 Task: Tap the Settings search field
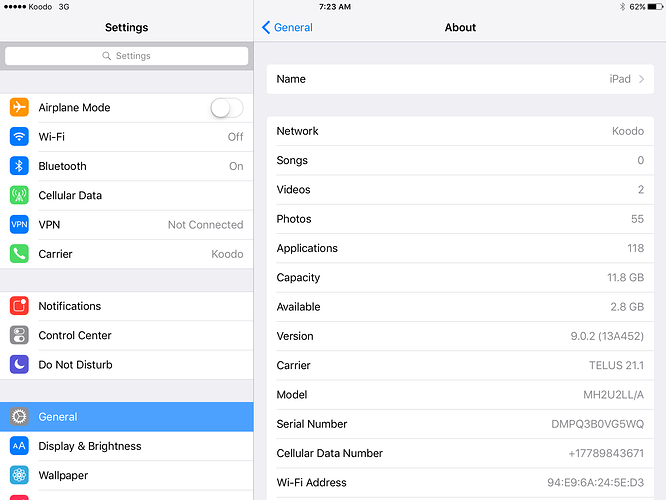click(127, 56)
